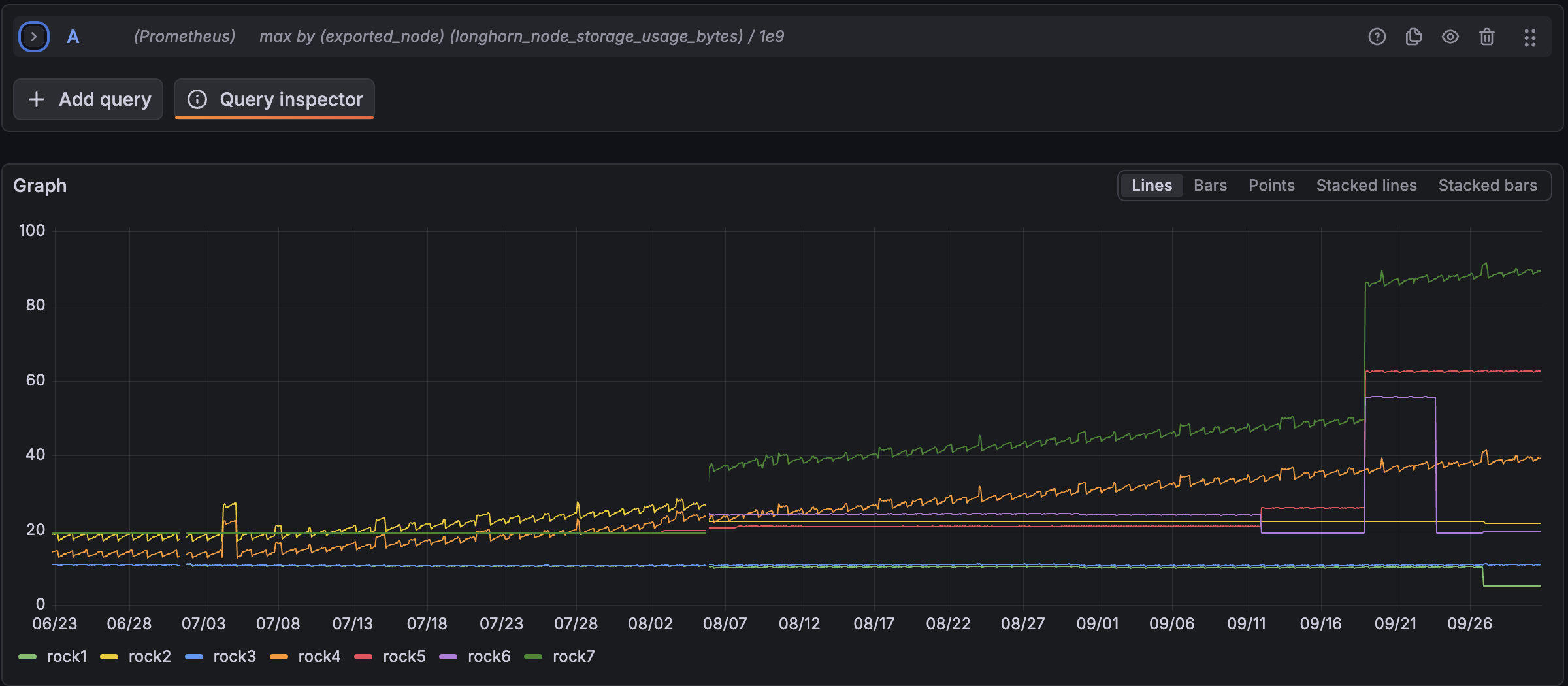Click the query name A label
Screen dimensions: 1568x686
(x=73, y=37)
